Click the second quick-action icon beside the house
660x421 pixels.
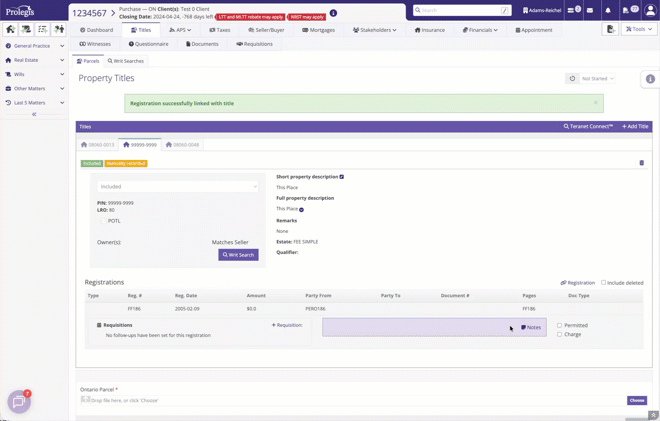(27, 29)
